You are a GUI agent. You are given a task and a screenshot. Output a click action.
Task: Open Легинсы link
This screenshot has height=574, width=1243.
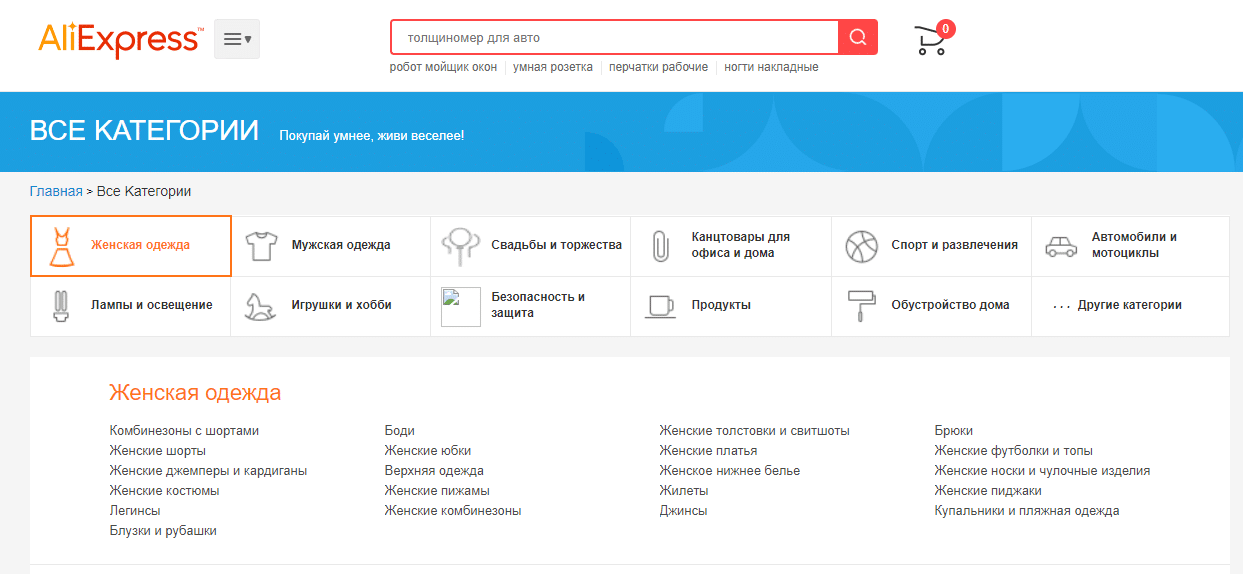(x=135, y=511)
